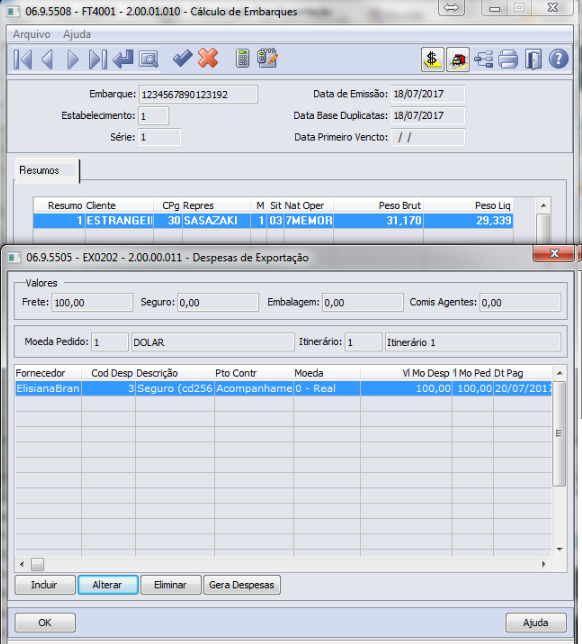
Task: Click the Alterar button
Action: [x=108, y=585]
